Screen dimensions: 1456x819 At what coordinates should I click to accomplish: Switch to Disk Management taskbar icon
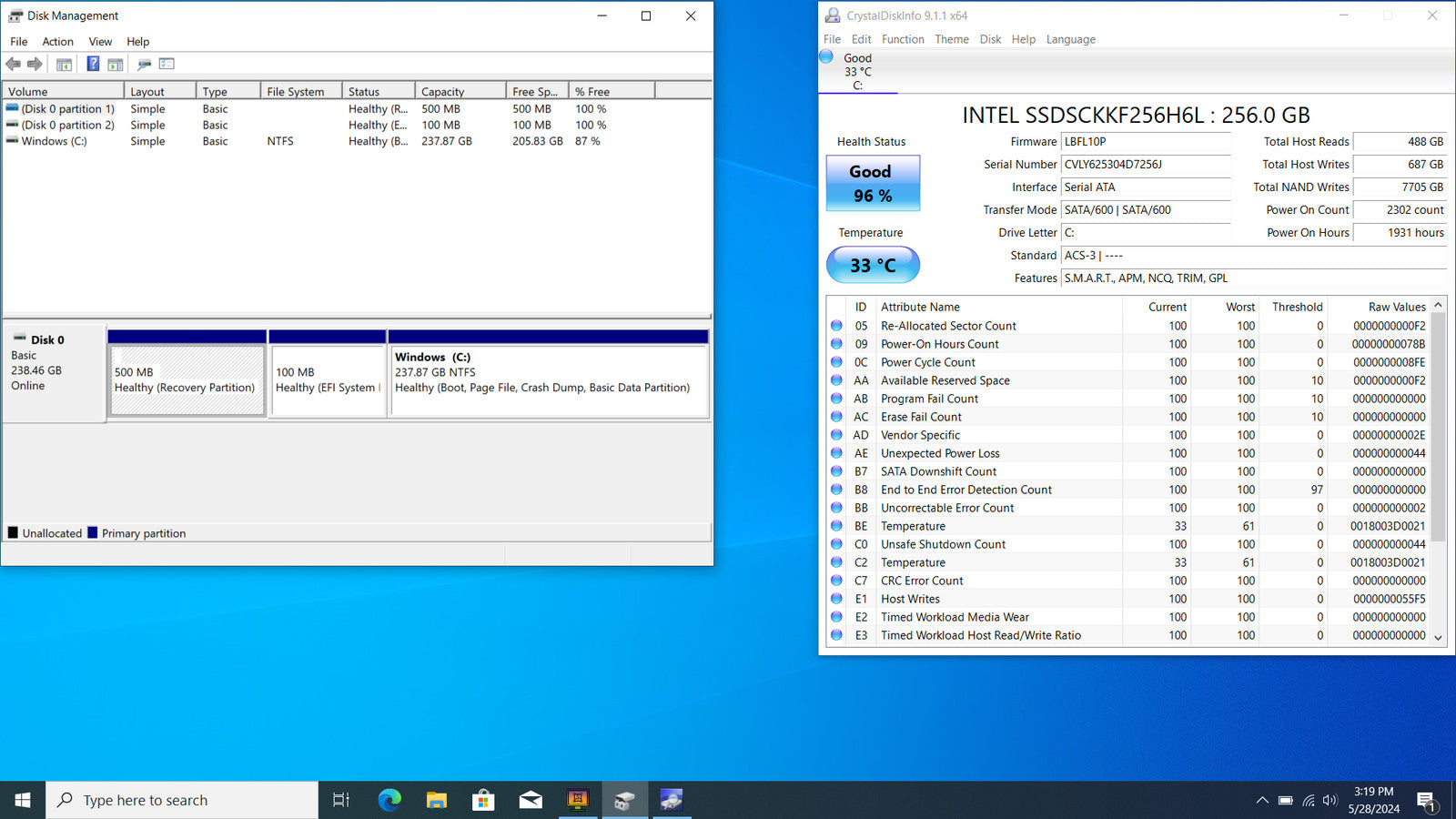coord(624,800)
